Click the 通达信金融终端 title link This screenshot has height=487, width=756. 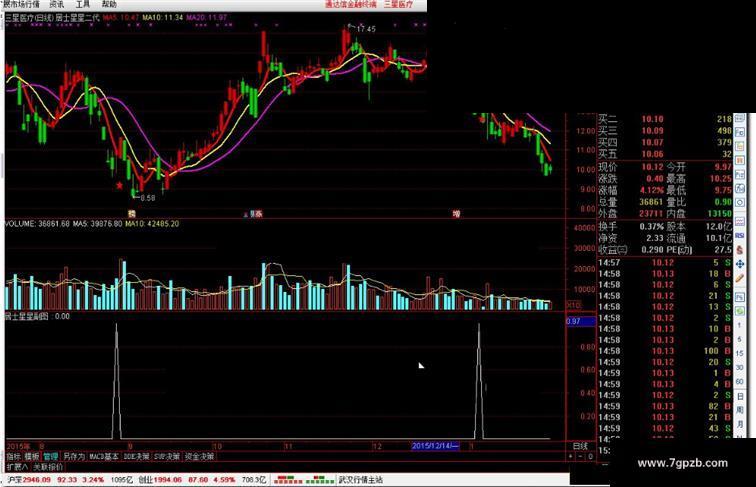click(351, 4)
